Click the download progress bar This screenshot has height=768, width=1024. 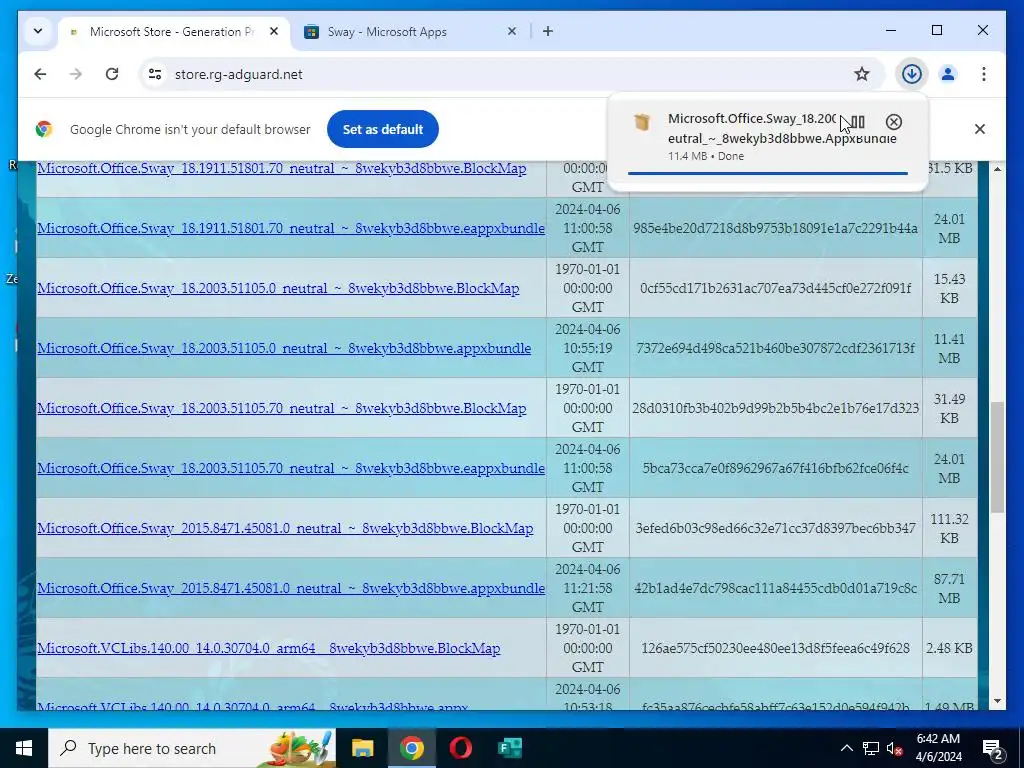[x=767, y=174]
